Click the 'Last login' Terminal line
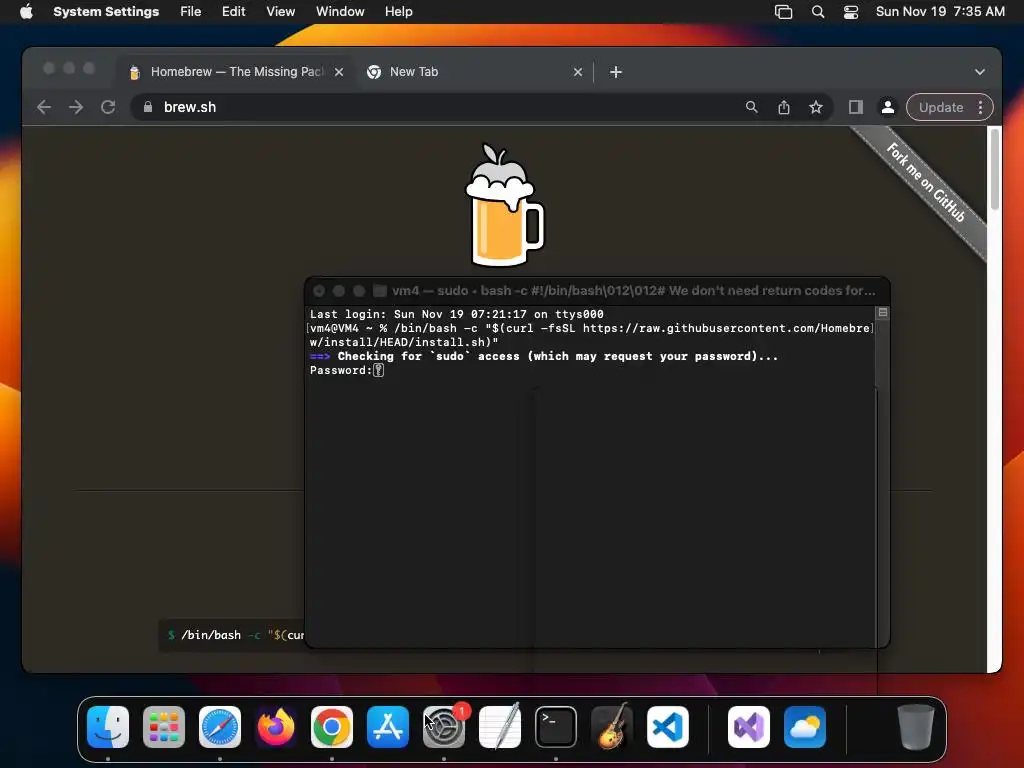This screenshot has width=1024, height=768. click(x=456, y=314)
